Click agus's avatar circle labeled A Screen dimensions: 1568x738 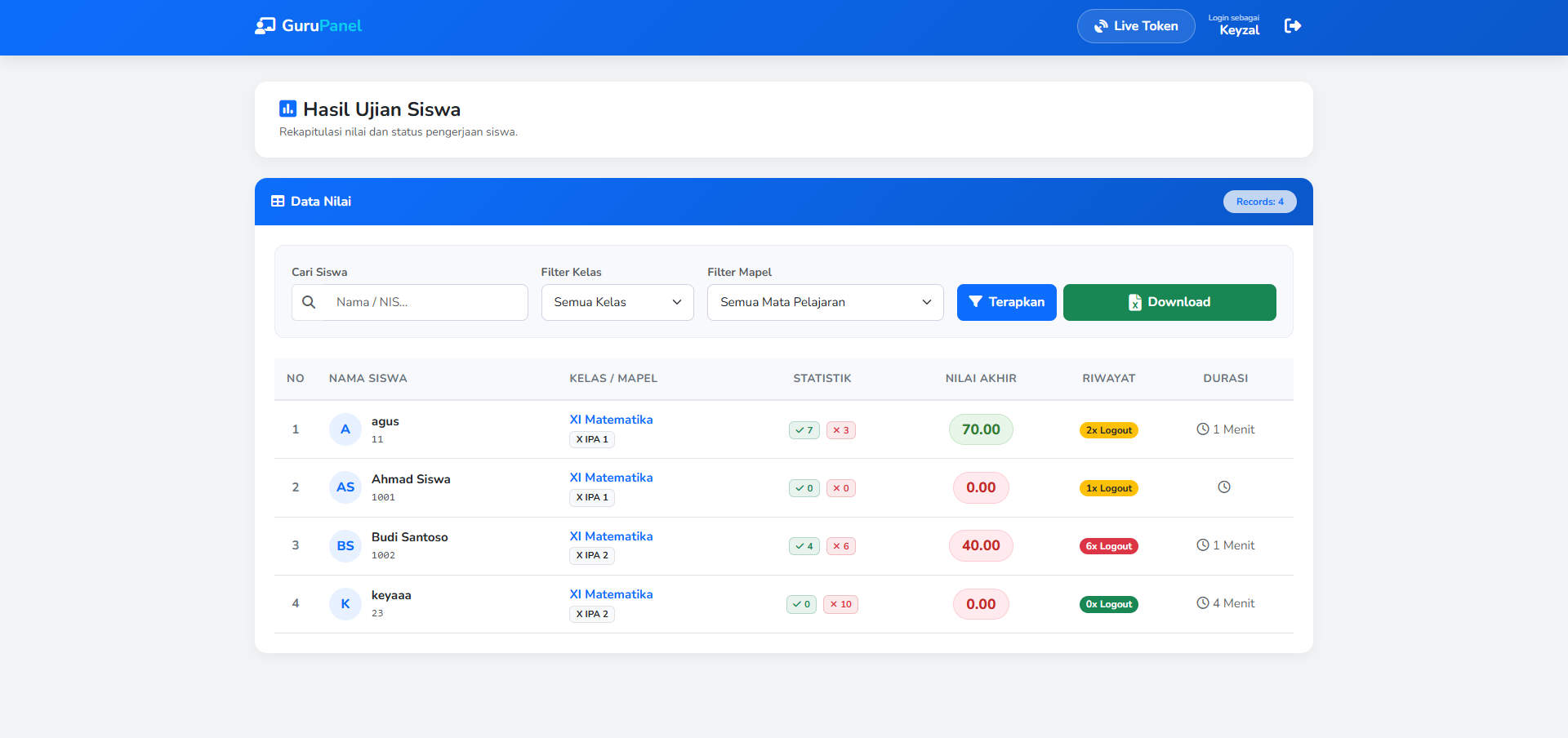[345, 429]
